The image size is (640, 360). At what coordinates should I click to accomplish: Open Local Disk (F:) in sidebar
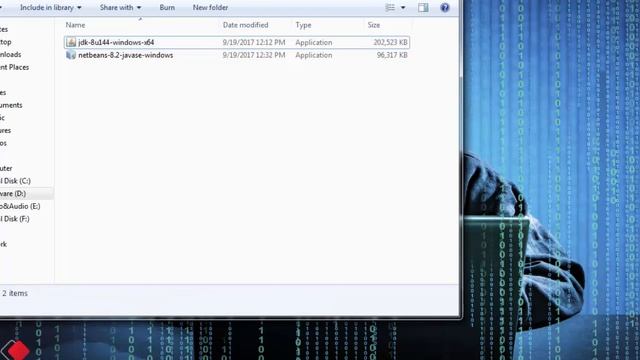point(15,219)
